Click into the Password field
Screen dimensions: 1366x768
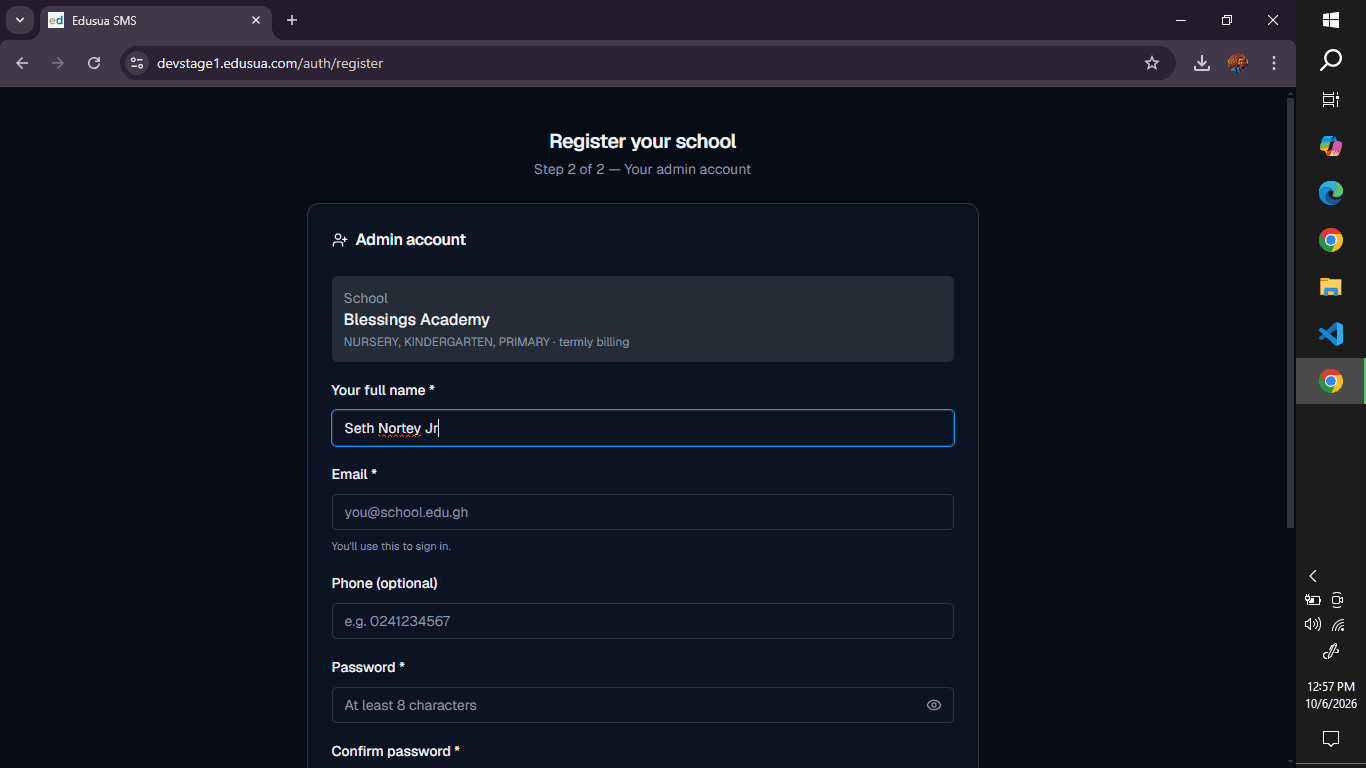[x=643, y=705]
